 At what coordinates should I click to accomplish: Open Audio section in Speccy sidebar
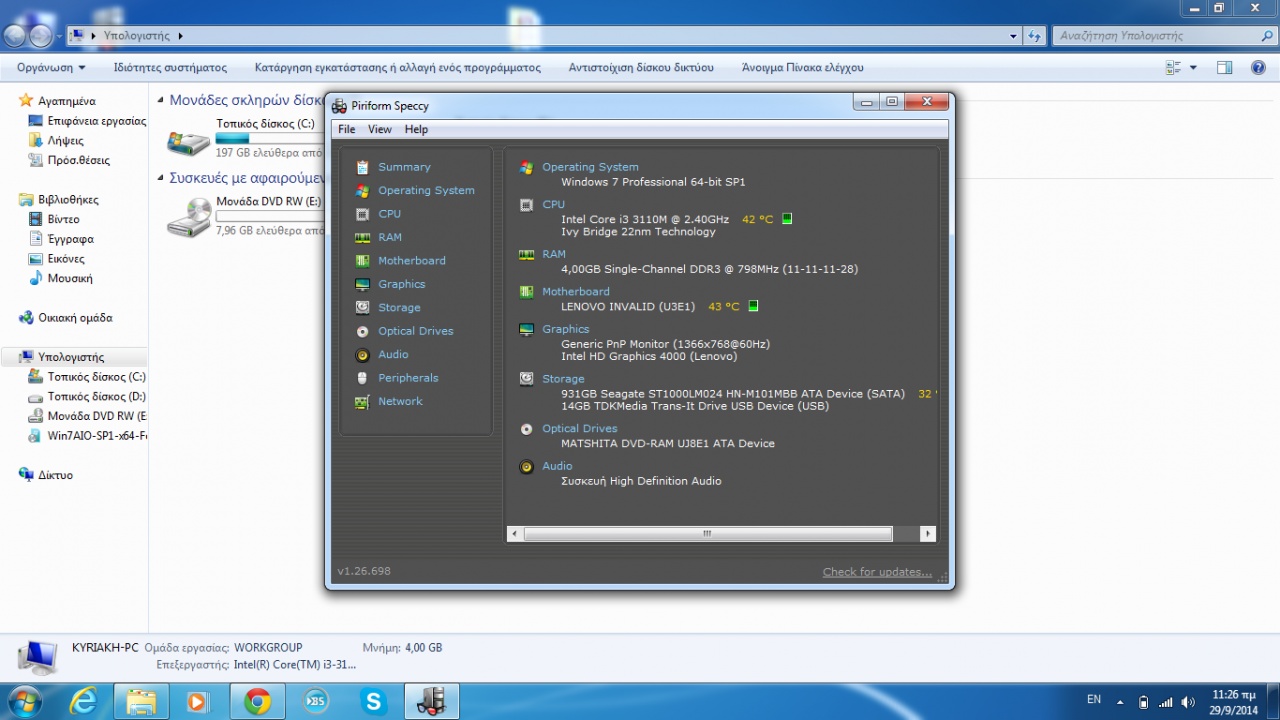pos(393,354)
